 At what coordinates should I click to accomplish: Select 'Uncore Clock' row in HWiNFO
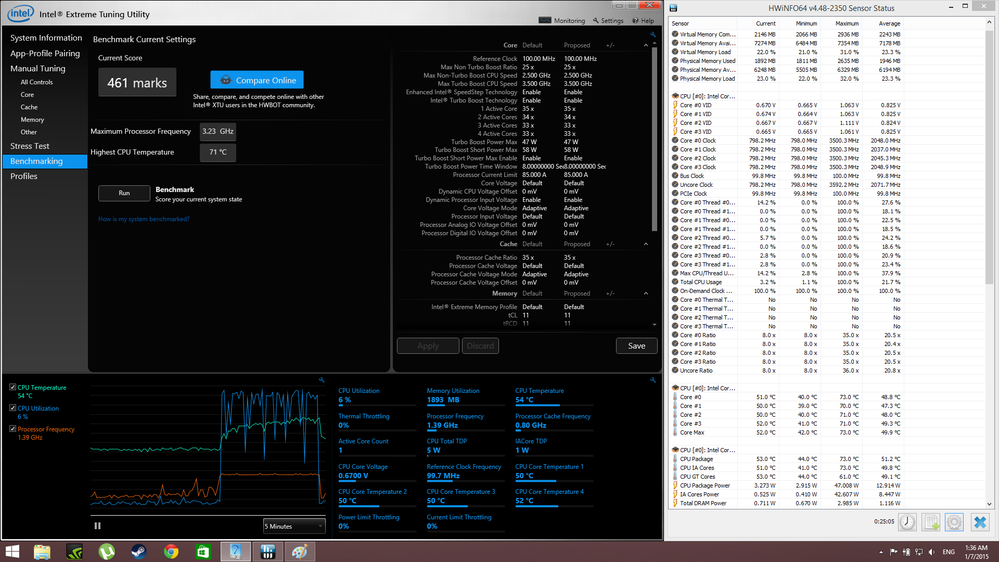tap(787, 185)
